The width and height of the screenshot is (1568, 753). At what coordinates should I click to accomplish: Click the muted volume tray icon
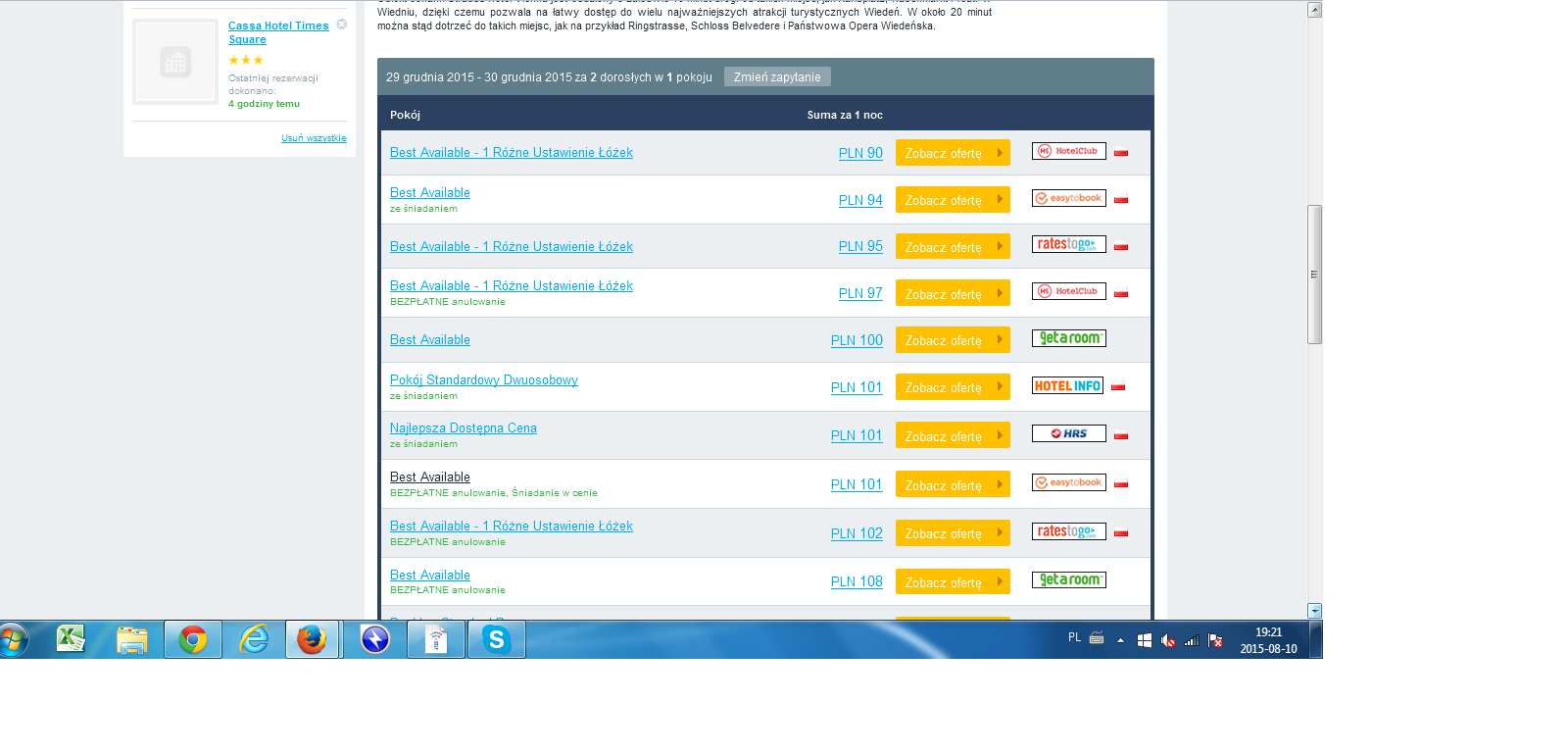(1167, 640)
